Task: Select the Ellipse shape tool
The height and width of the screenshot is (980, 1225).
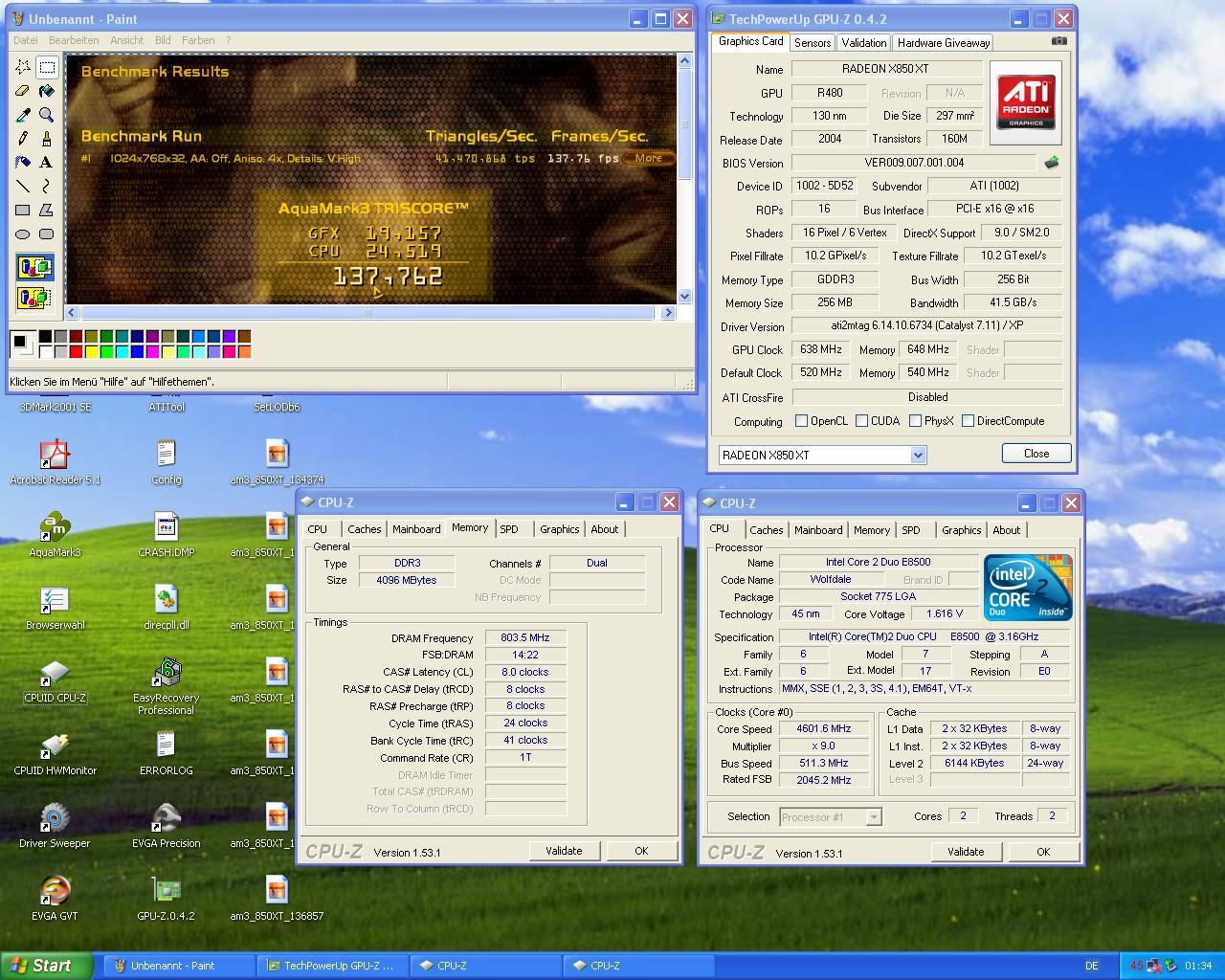Action: pyautogui.click(x=23, y=234)
